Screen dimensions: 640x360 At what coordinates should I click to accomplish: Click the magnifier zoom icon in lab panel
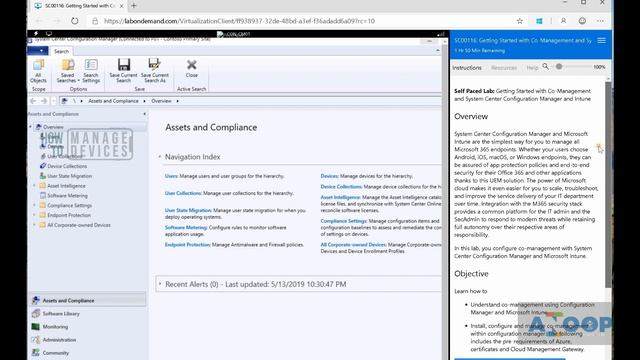coord(546,67)
